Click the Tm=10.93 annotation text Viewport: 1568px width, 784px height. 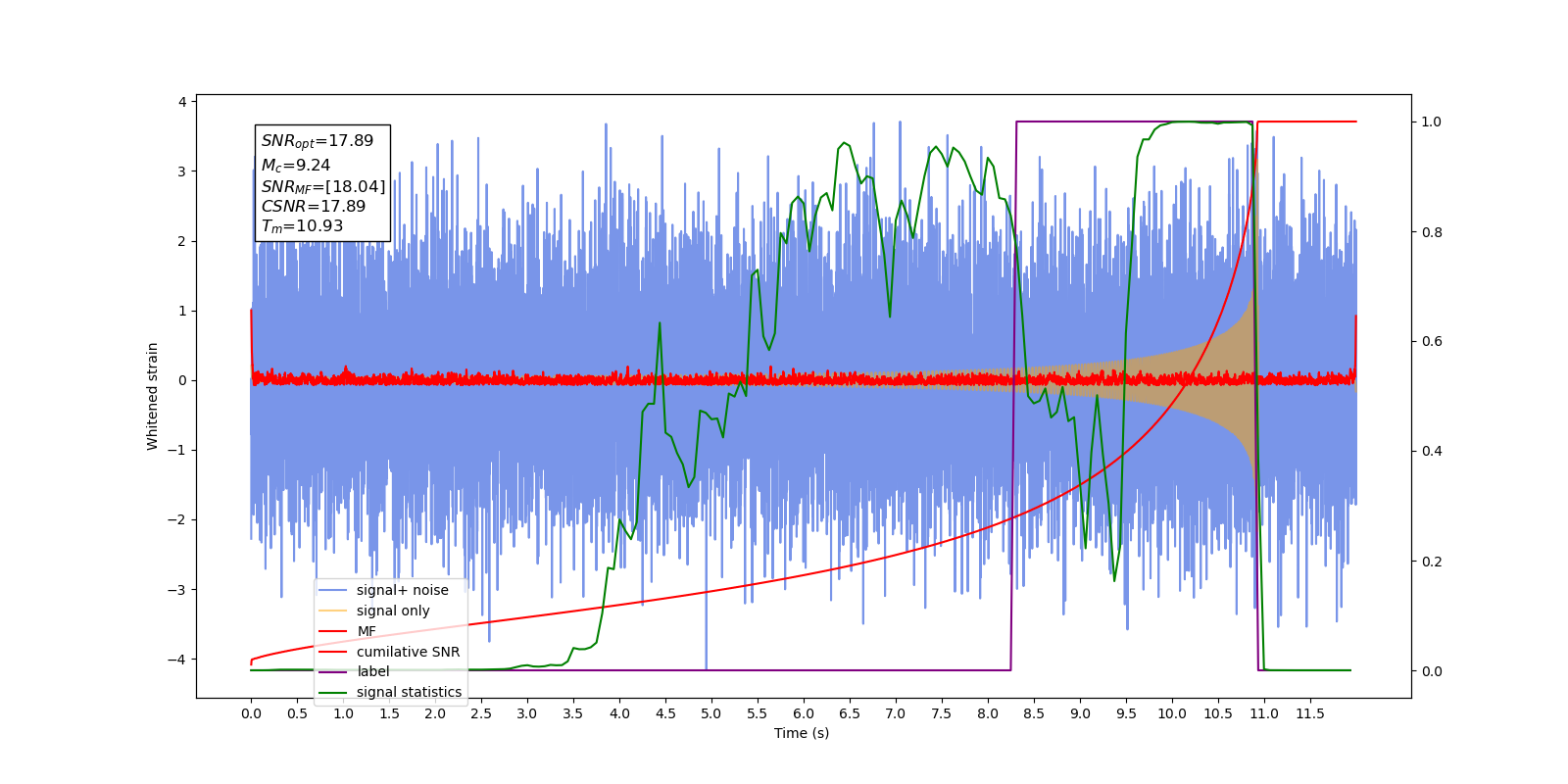pos(302,226)
